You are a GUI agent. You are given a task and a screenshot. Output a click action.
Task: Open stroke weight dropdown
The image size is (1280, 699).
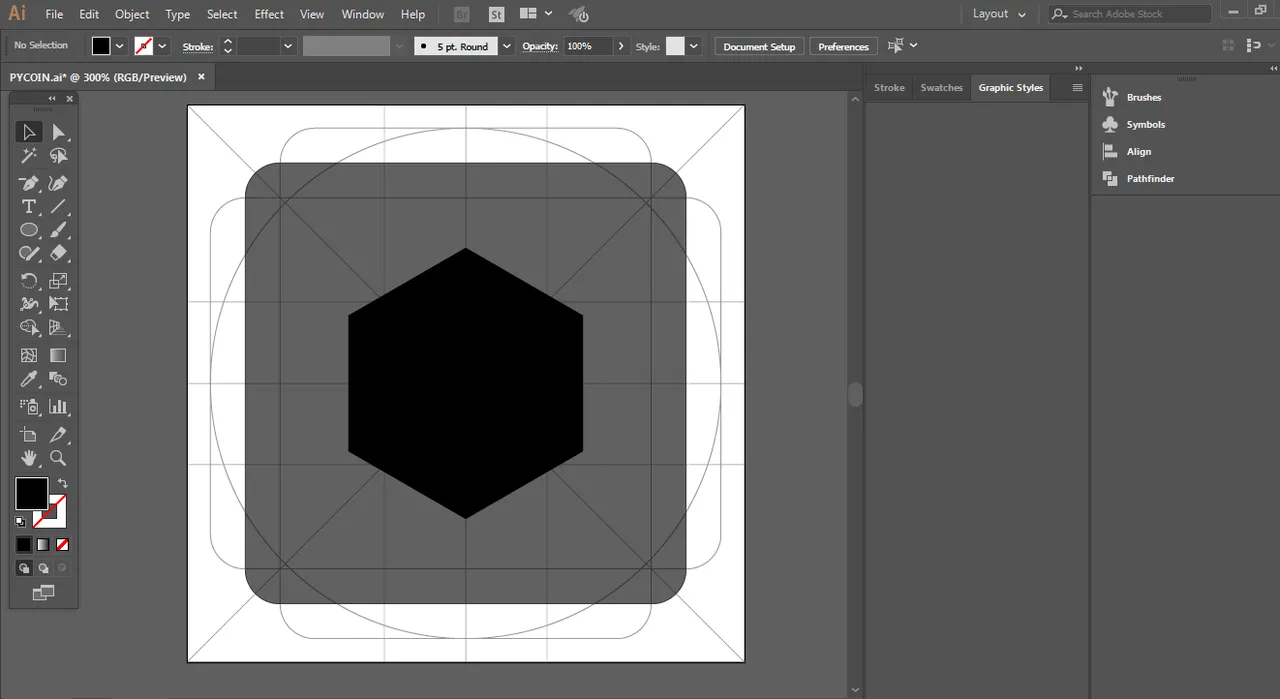click(x=288, y=46)
